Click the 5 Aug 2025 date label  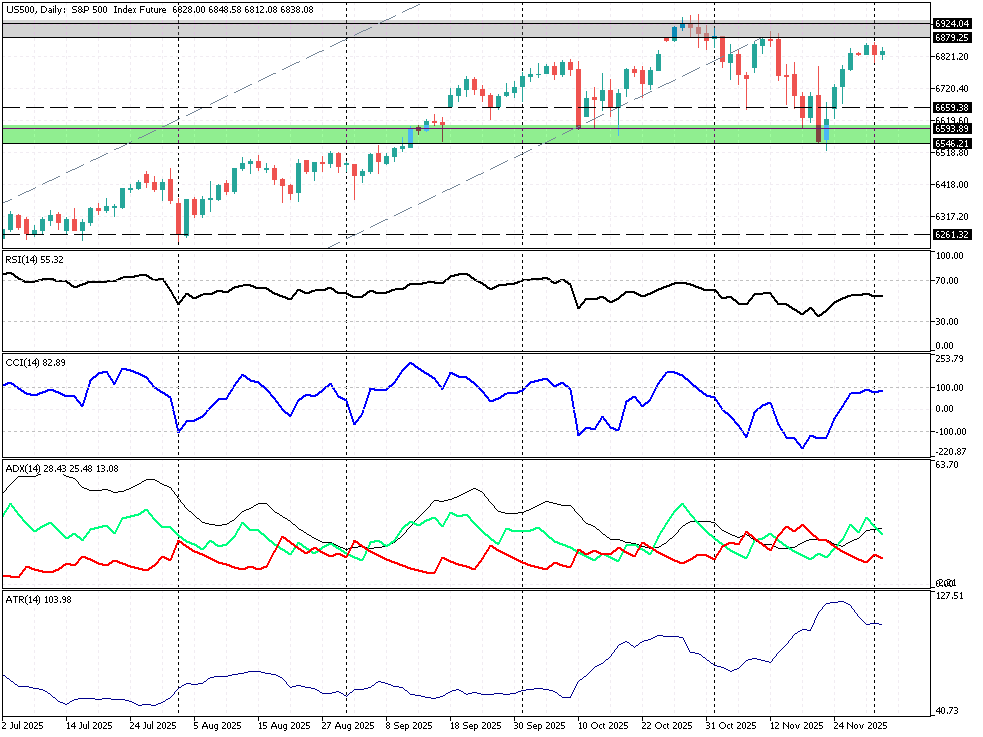[x=217, y=725]
